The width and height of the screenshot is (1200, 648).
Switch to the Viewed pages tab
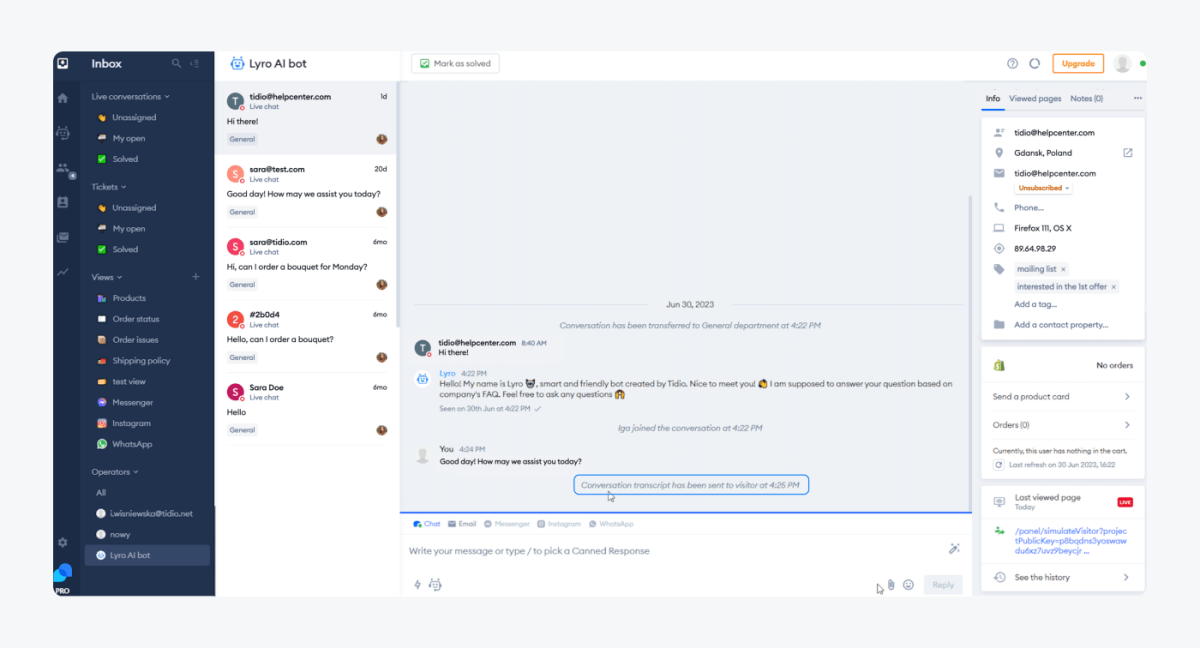coord(1035,98)
